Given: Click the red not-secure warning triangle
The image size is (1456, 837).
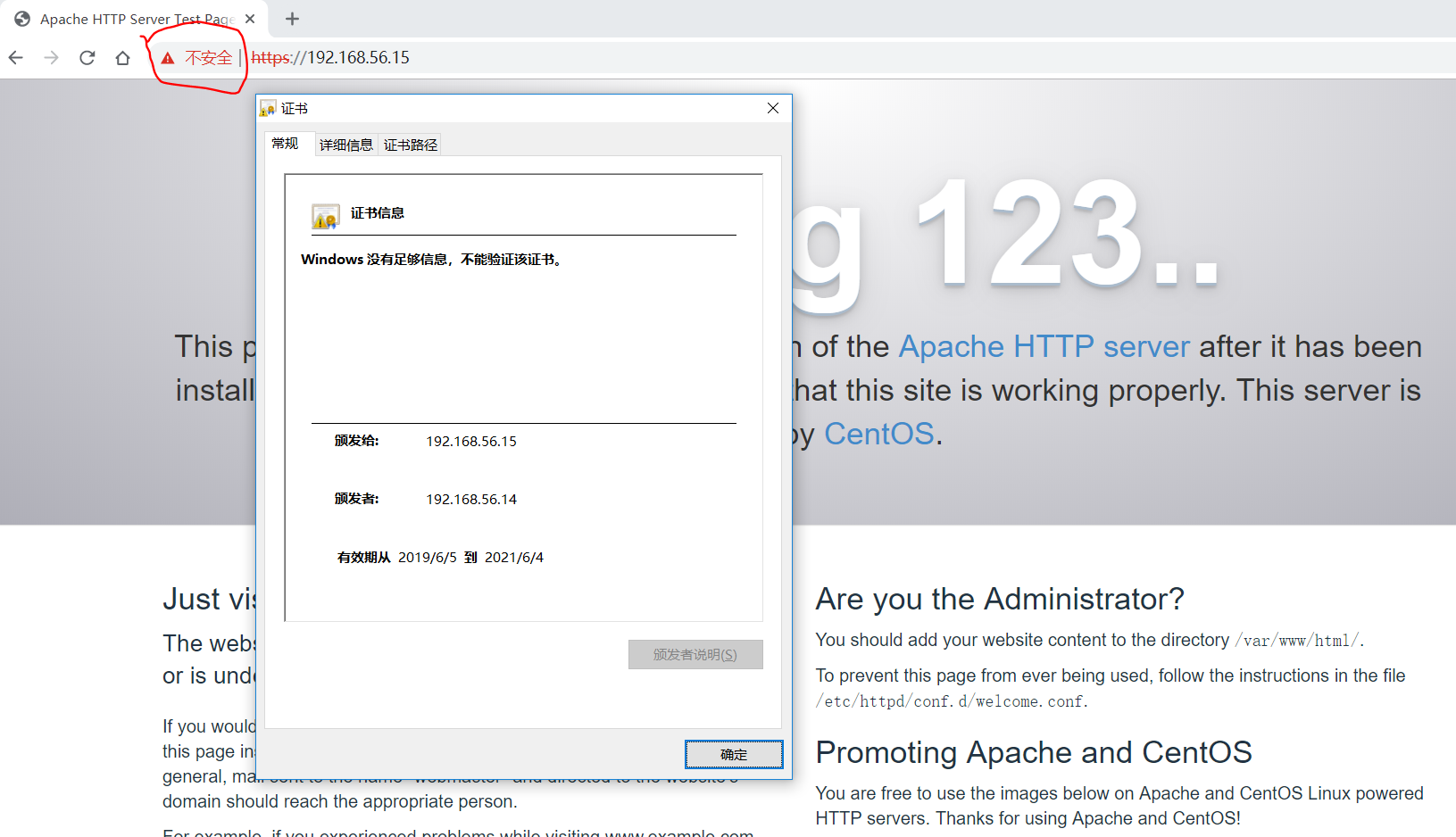Looking at the screenshot, I should 168,58.
